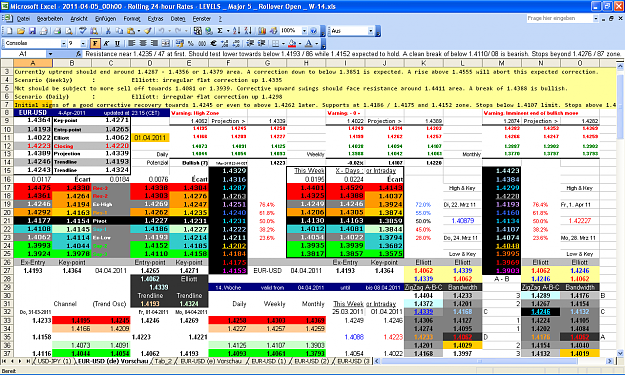Open the Consolas font name dropdown
Image resolution: width=625 pixels, height=375 pixels.
(x=63, y=43)
